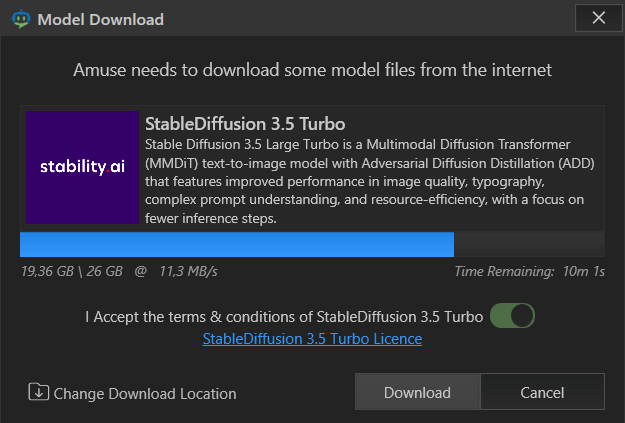Click the Time Remaining 10m 1s label

[529, 272]
